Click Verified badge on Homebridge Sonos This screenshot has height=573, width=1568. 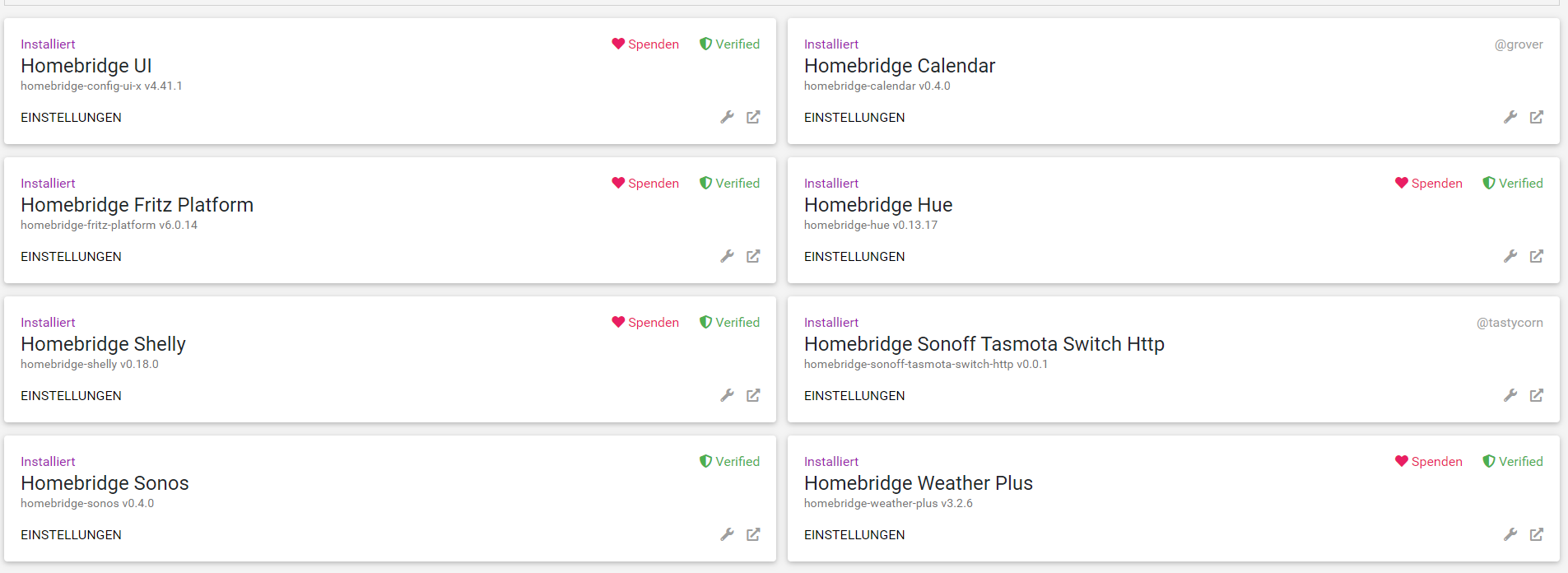[729, 462]
